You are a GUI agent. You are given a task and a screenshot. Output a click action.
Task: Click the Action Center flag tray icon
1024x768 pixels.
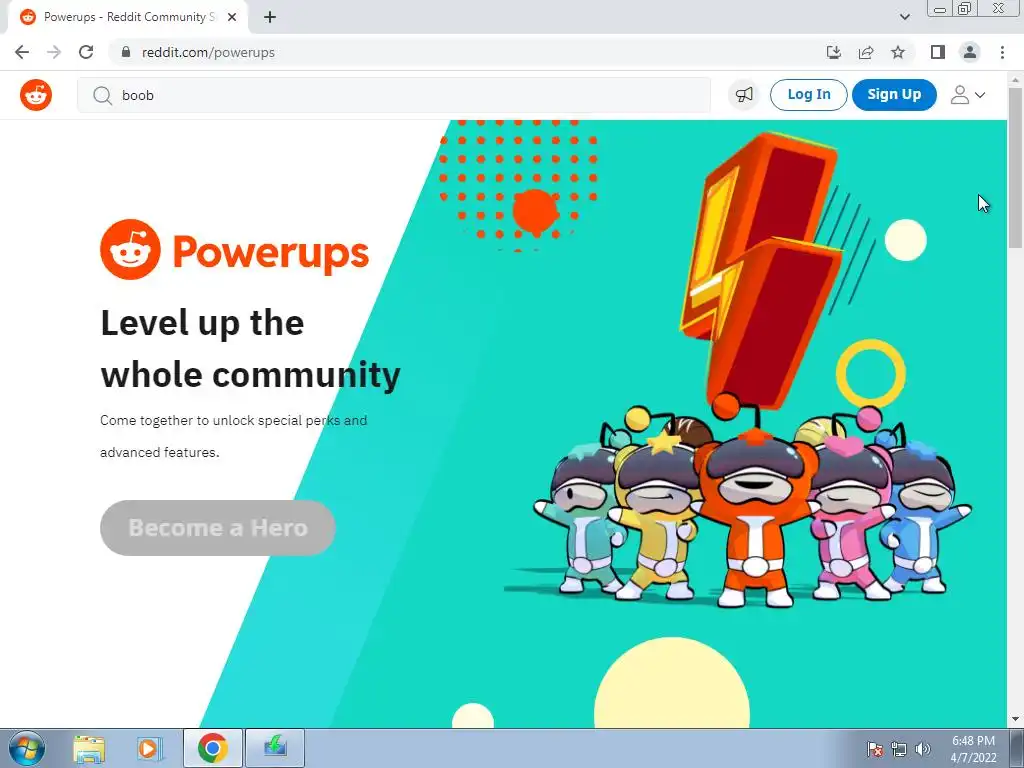[874, 749]
